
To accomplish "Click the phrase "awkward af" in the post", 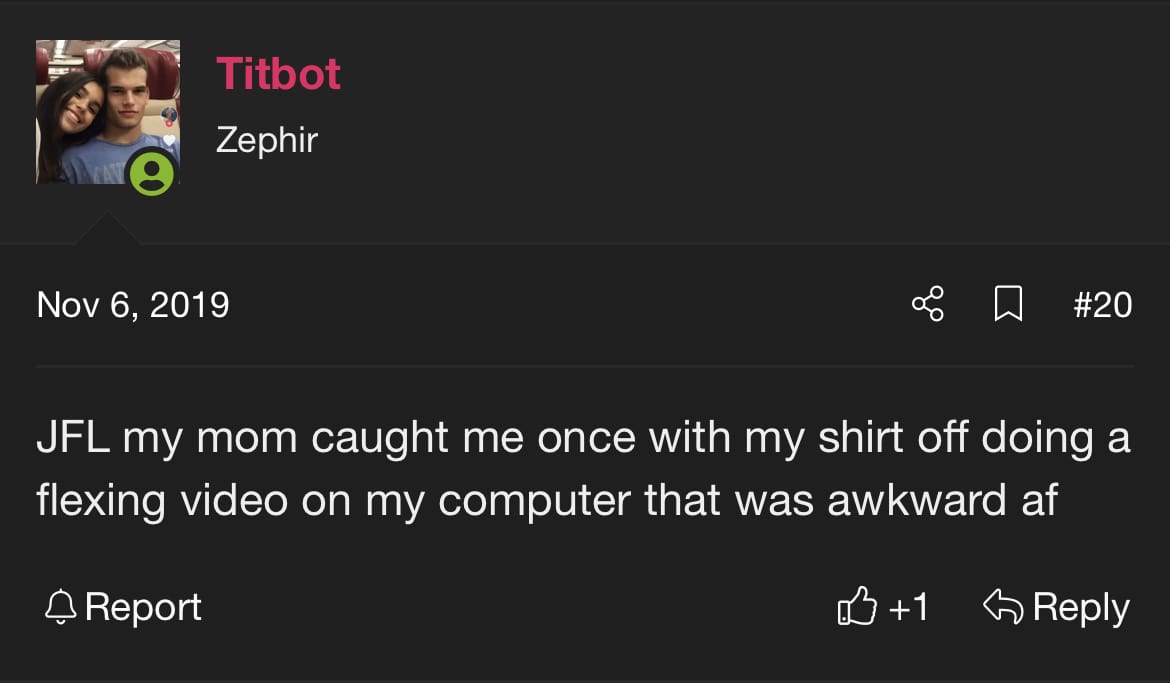I will point(942,501).
